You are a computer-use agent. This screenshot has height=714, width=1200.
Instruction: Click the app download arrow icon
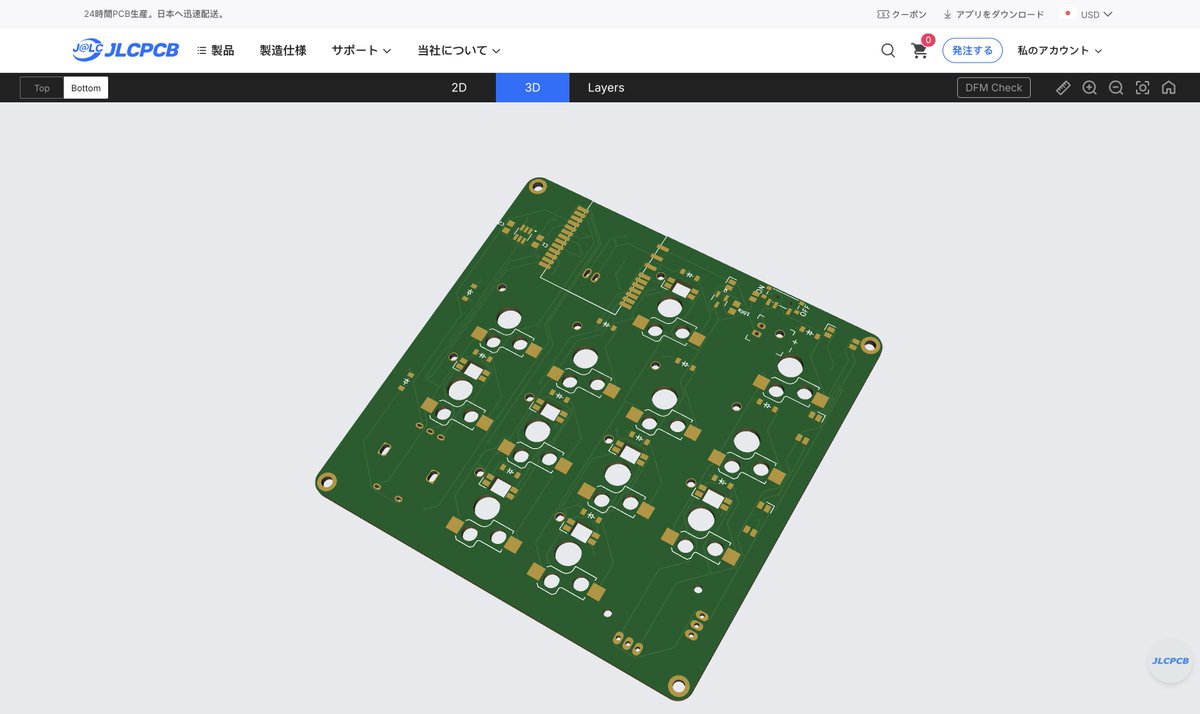tap(947, 14)
